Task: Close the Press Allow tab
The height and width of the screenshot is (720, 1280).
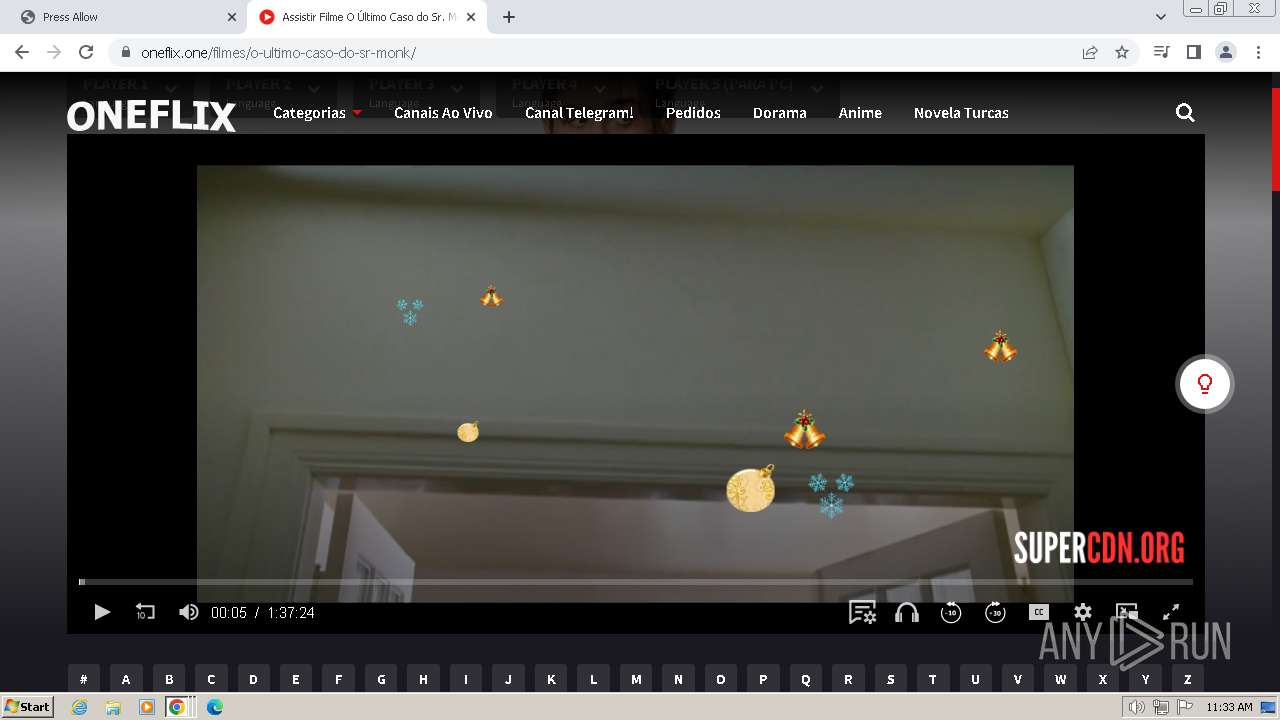Action: (232, 17)
